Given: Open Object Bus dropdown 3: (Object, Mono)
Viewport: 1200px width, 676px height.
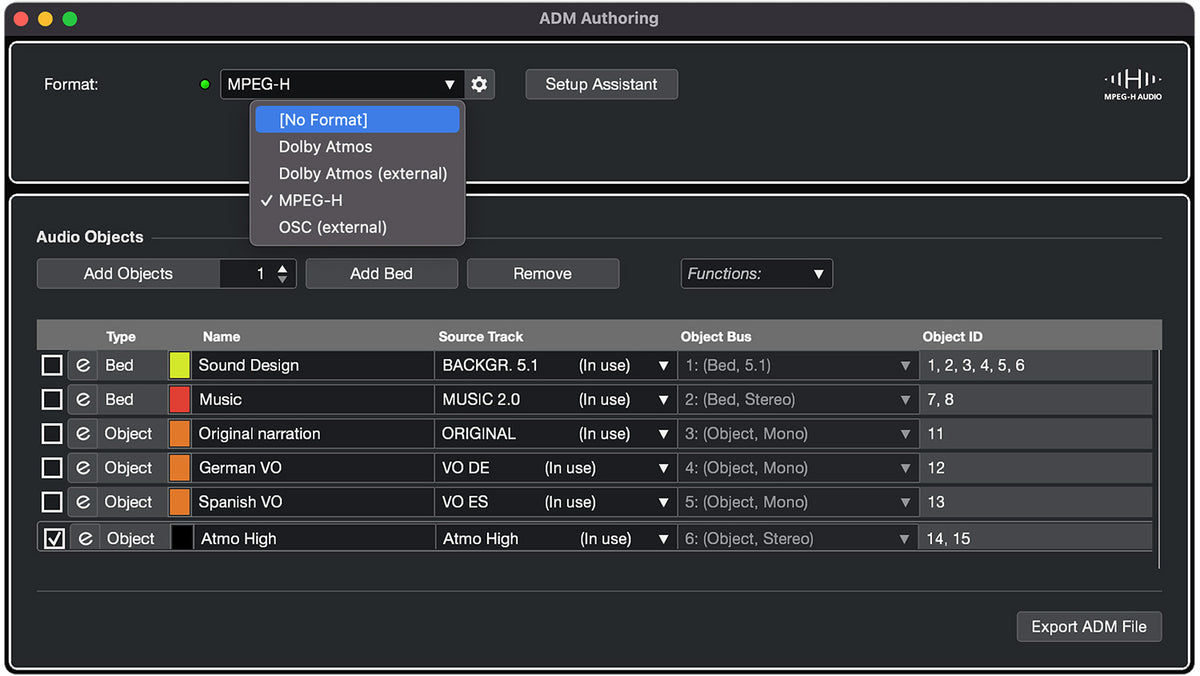Looking at the screenshot, I should 798,434.
